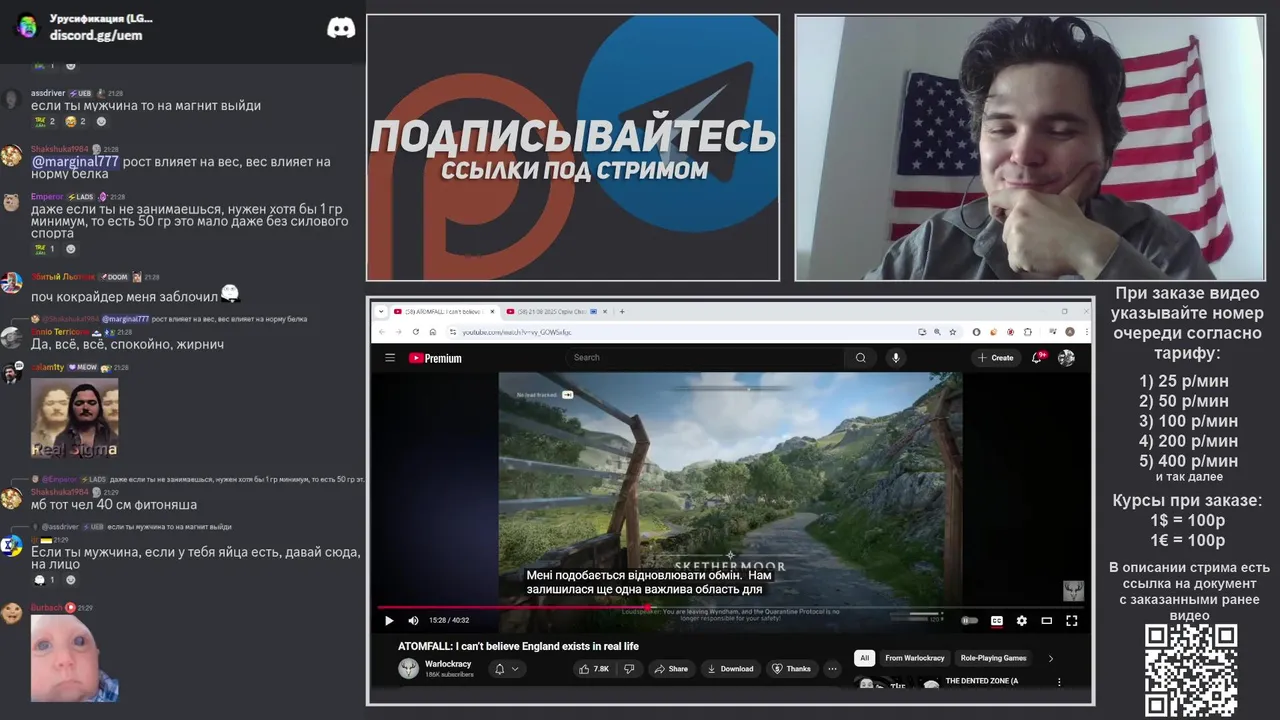Screen dimensions: 1280x720
Task: Like the video with thumbs-up 7.8K
Action: (593, 669)
